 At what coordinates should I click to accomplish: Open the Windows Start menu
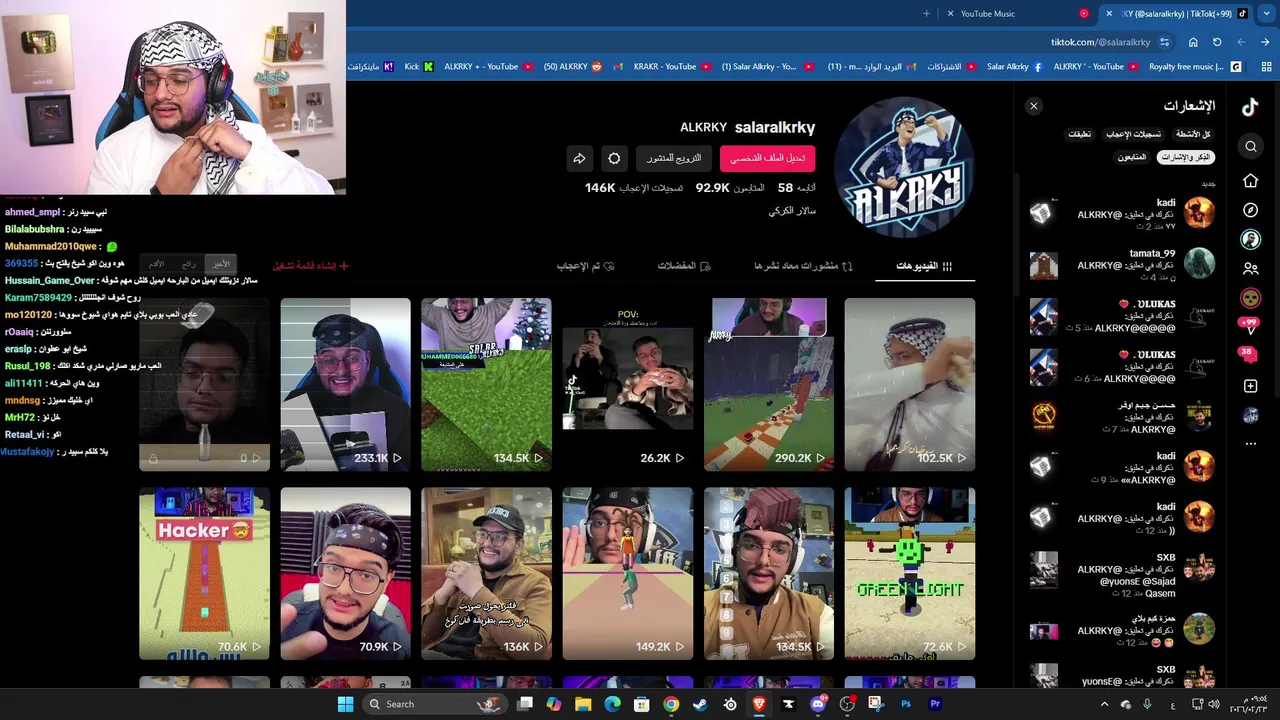[345, 704]
